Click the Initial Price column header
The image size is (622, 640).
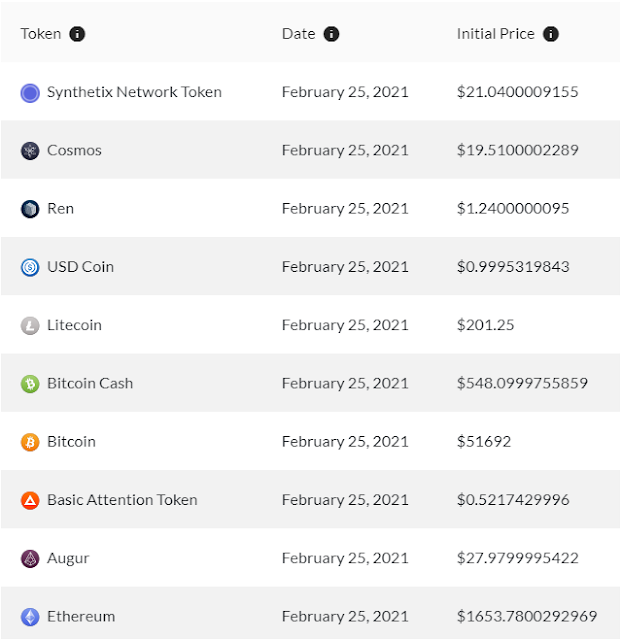496,34
